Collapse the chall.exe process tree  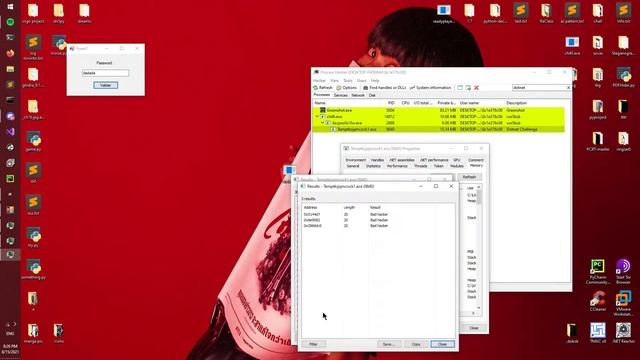[x=317, y=117]
